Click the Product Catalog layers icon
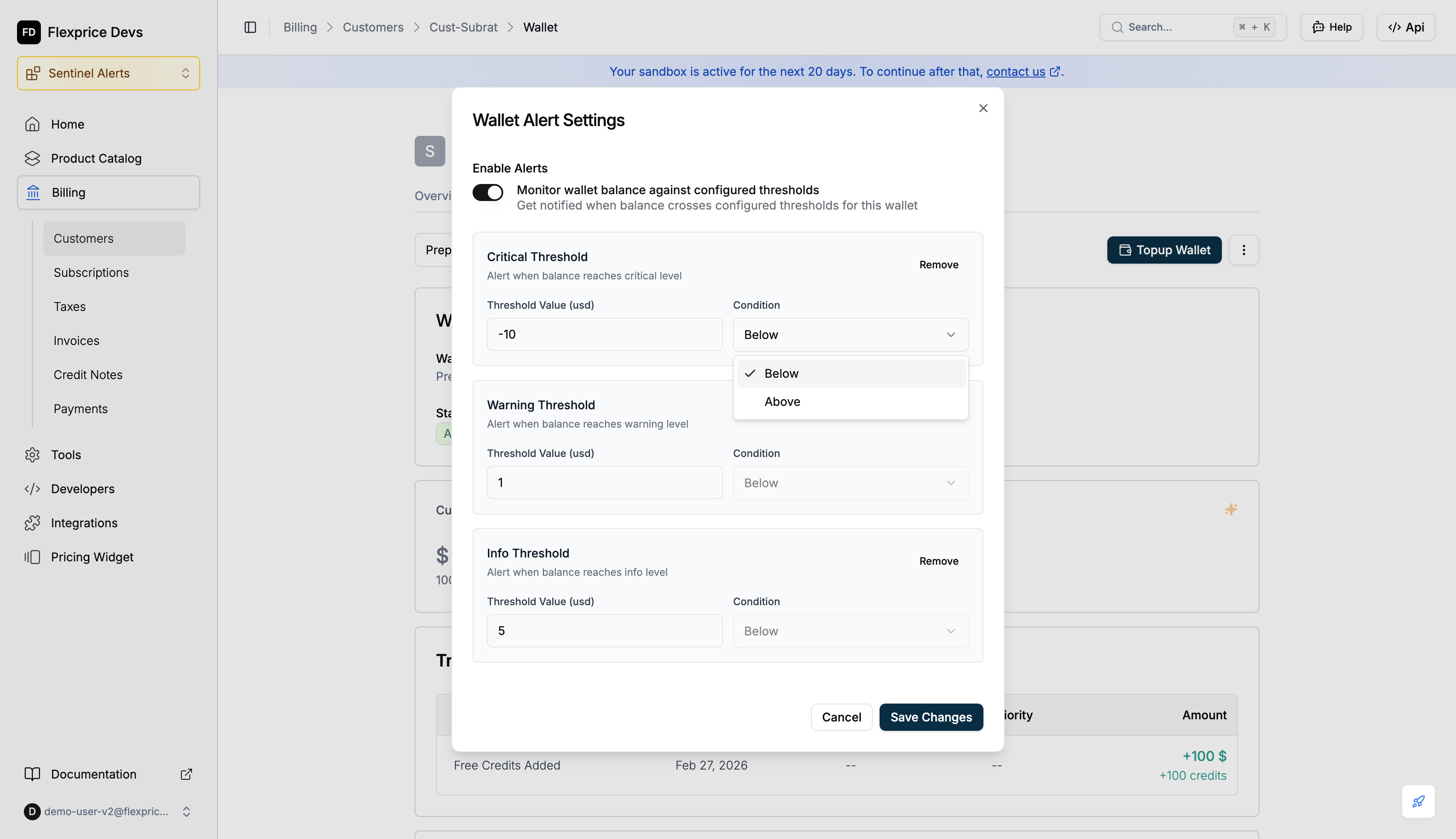Viewport: 1456px width, 839px height. (x=32, y=158)
